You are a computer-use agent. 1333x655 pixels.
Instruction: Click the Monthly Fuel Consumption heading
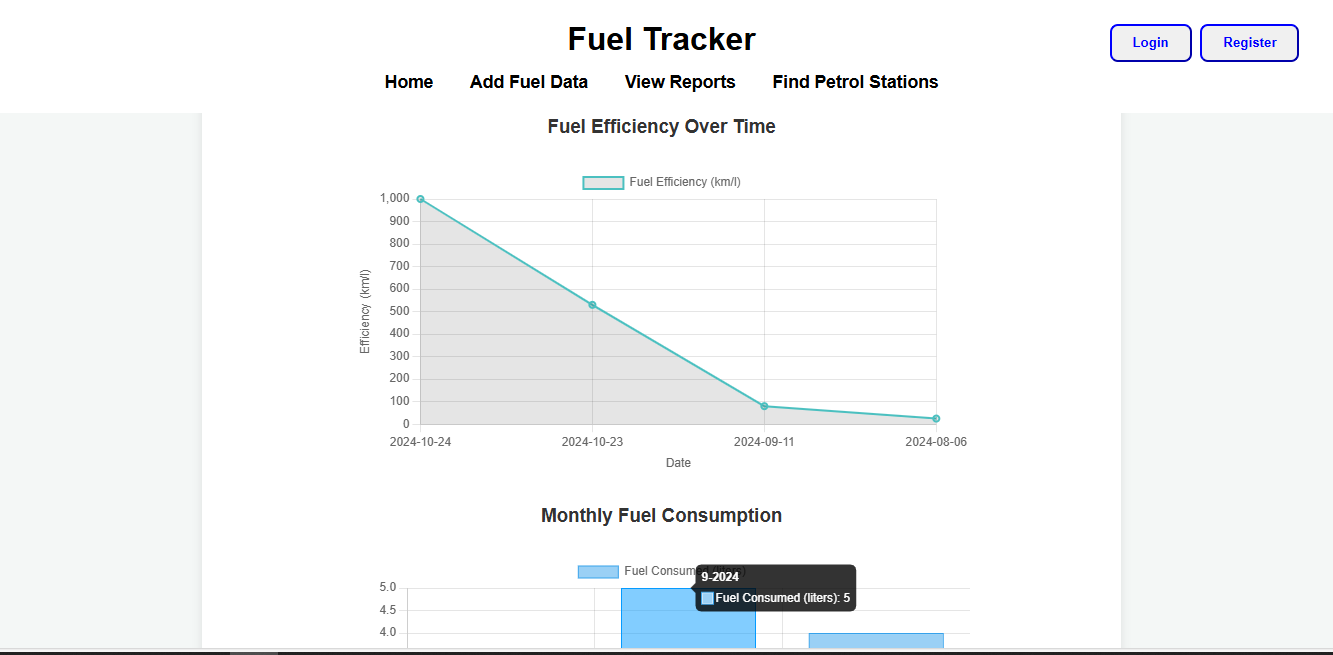[661, 516]
